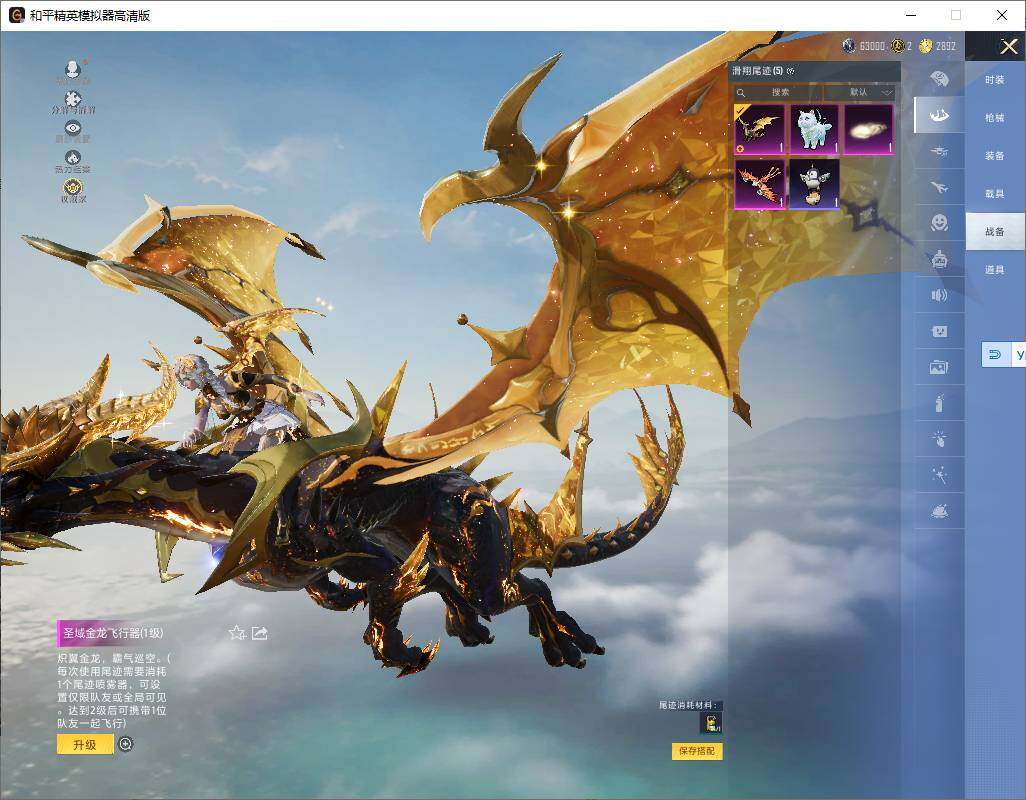Click the 滑翔尾迹(5) panel header
Image resolution: width=1026 pixels, height=800 pixels.
click(x=757, y=71)
